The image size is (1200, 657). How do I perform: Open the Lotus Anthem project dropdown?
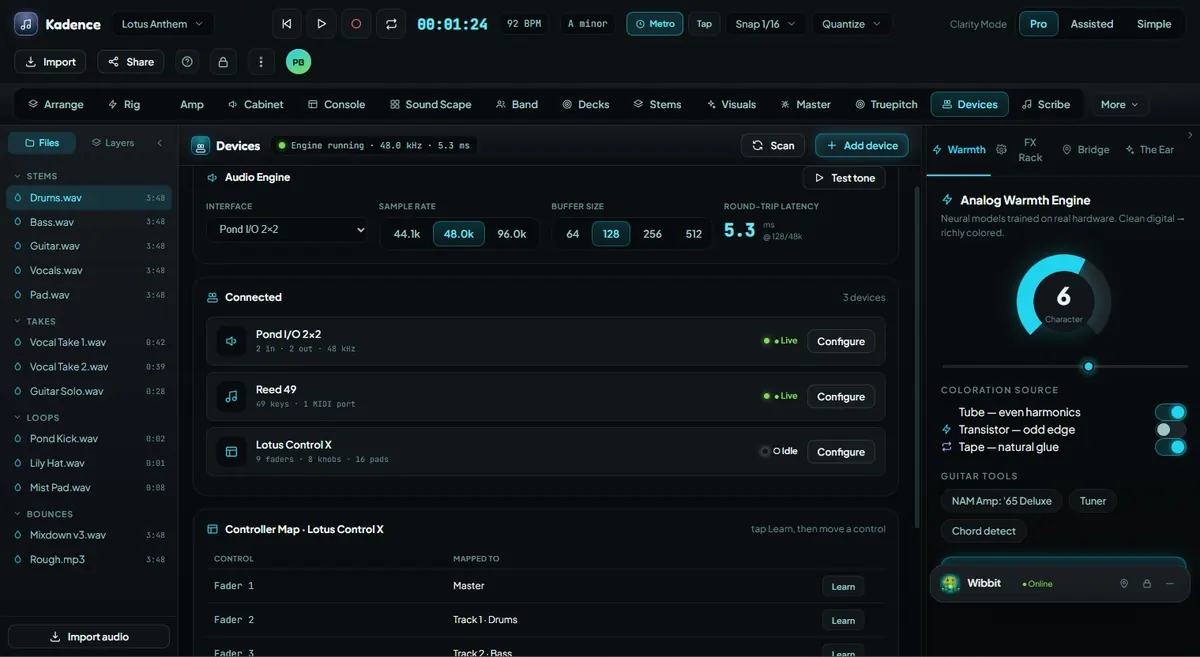163,24
